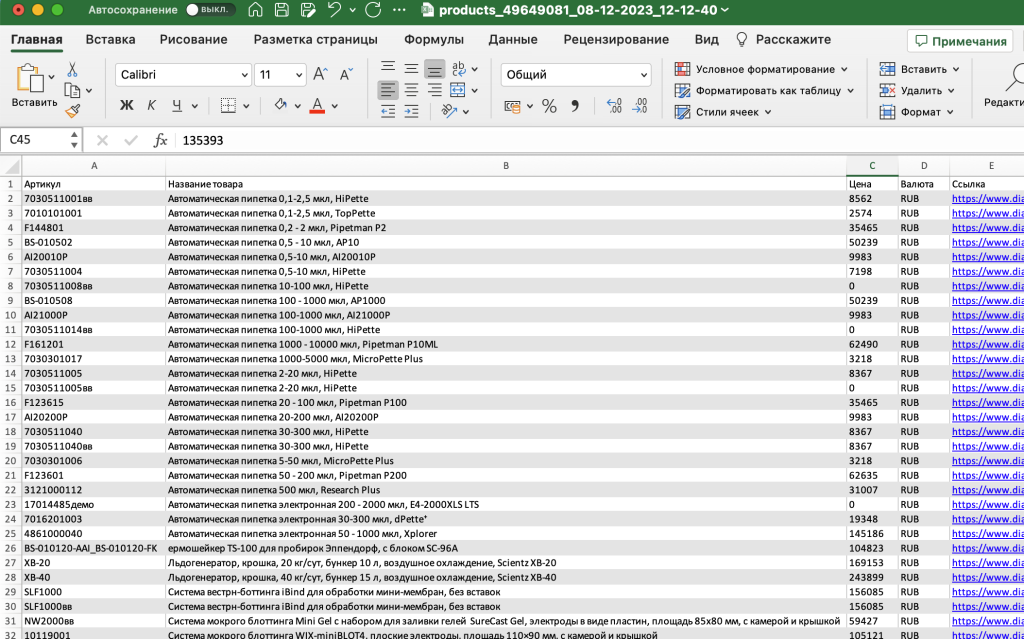Open the link in cell E2
1024x639 pixels.
pos(986,199)
